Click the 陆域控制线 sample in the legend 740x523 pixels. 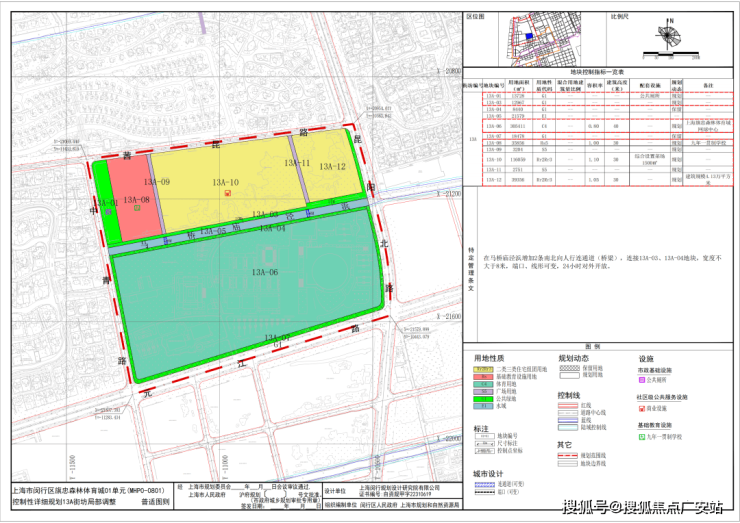tap(568, 427)
